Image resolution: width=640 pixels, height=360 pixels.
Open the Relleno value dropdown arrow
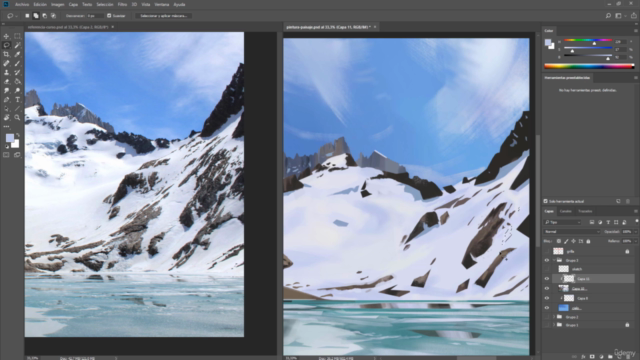point(636,241)
